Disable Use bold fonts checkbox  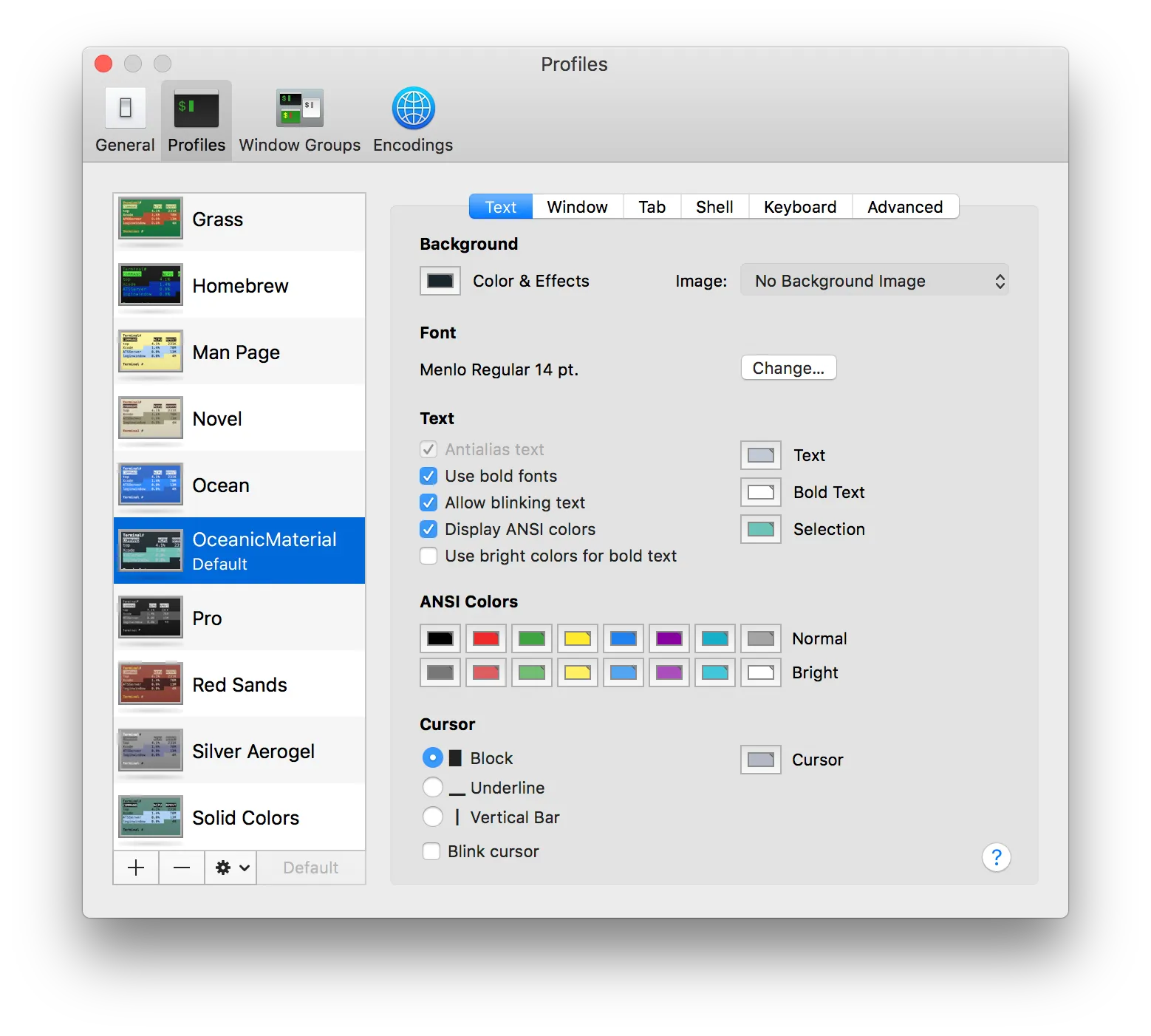[428, 476]
